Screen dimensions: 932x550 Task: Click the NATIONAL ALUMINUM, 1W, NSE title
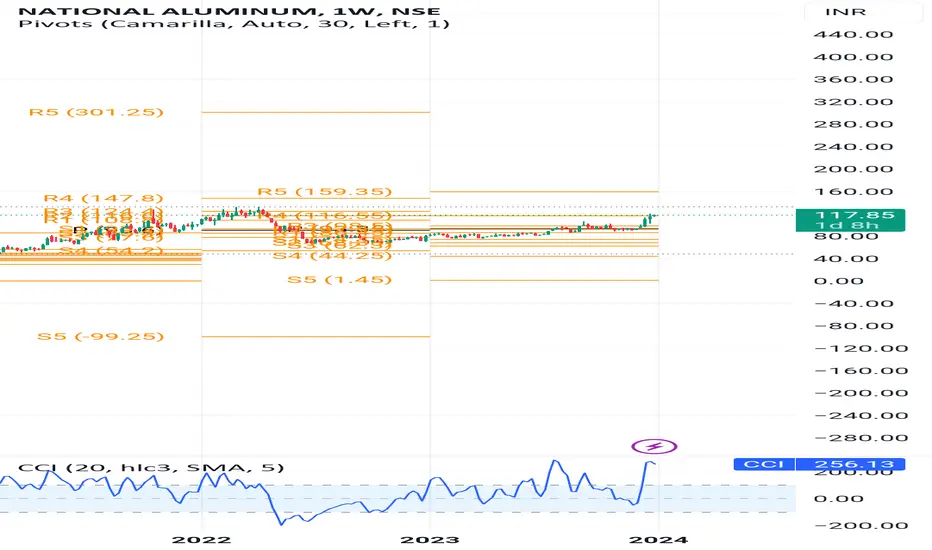point(229,11)
